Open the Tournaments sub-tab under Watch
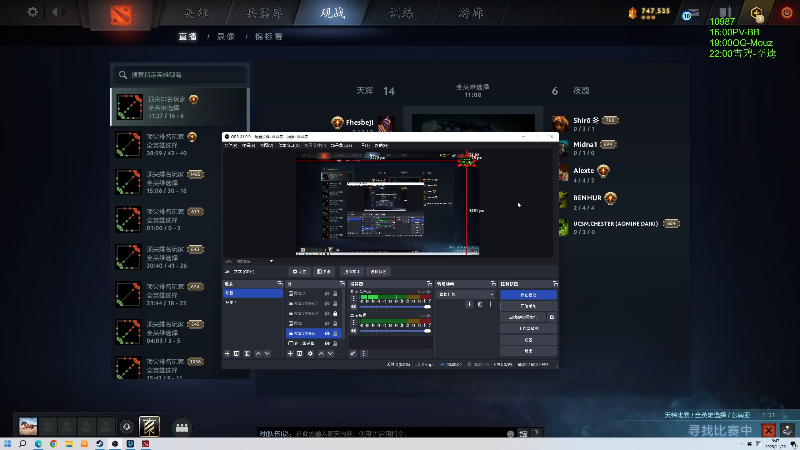This screenshot has height=450, width=800. click(268, 37)
